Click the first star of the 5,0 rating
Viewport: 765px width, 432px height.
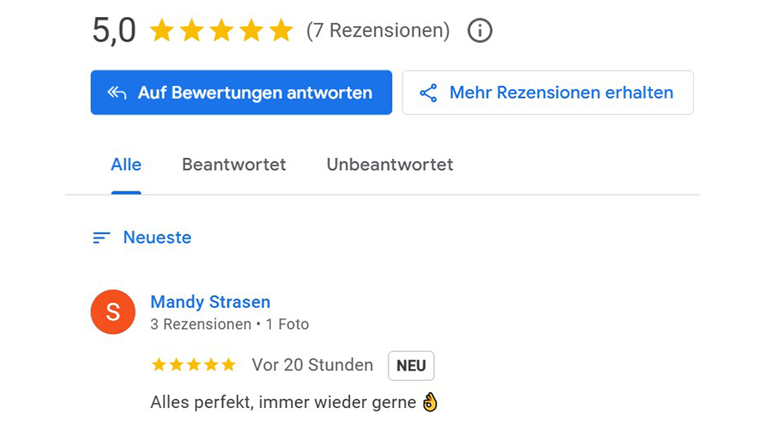click(162, 31)
